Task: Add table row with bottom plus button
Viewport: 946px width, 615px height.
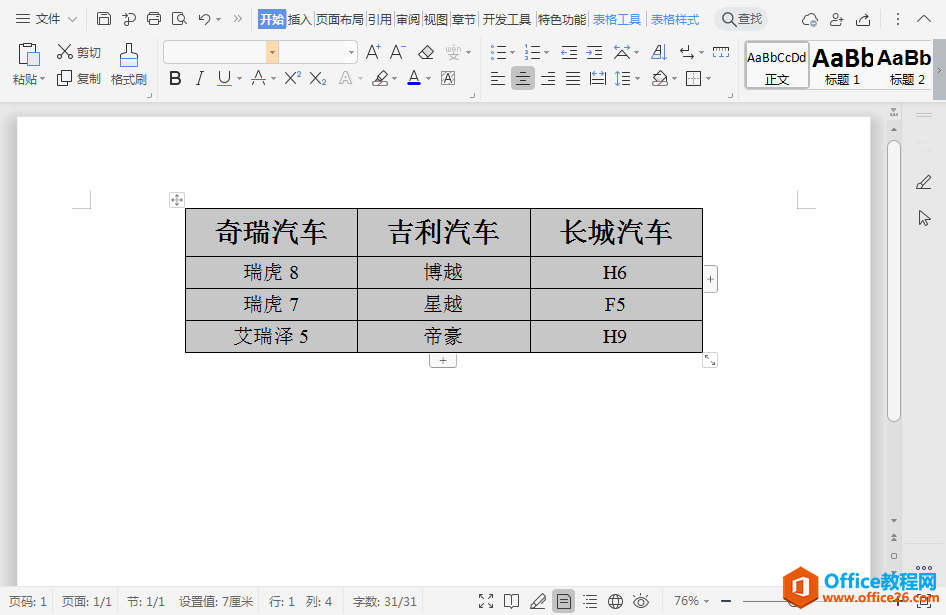Action: (x=443, y=360)
